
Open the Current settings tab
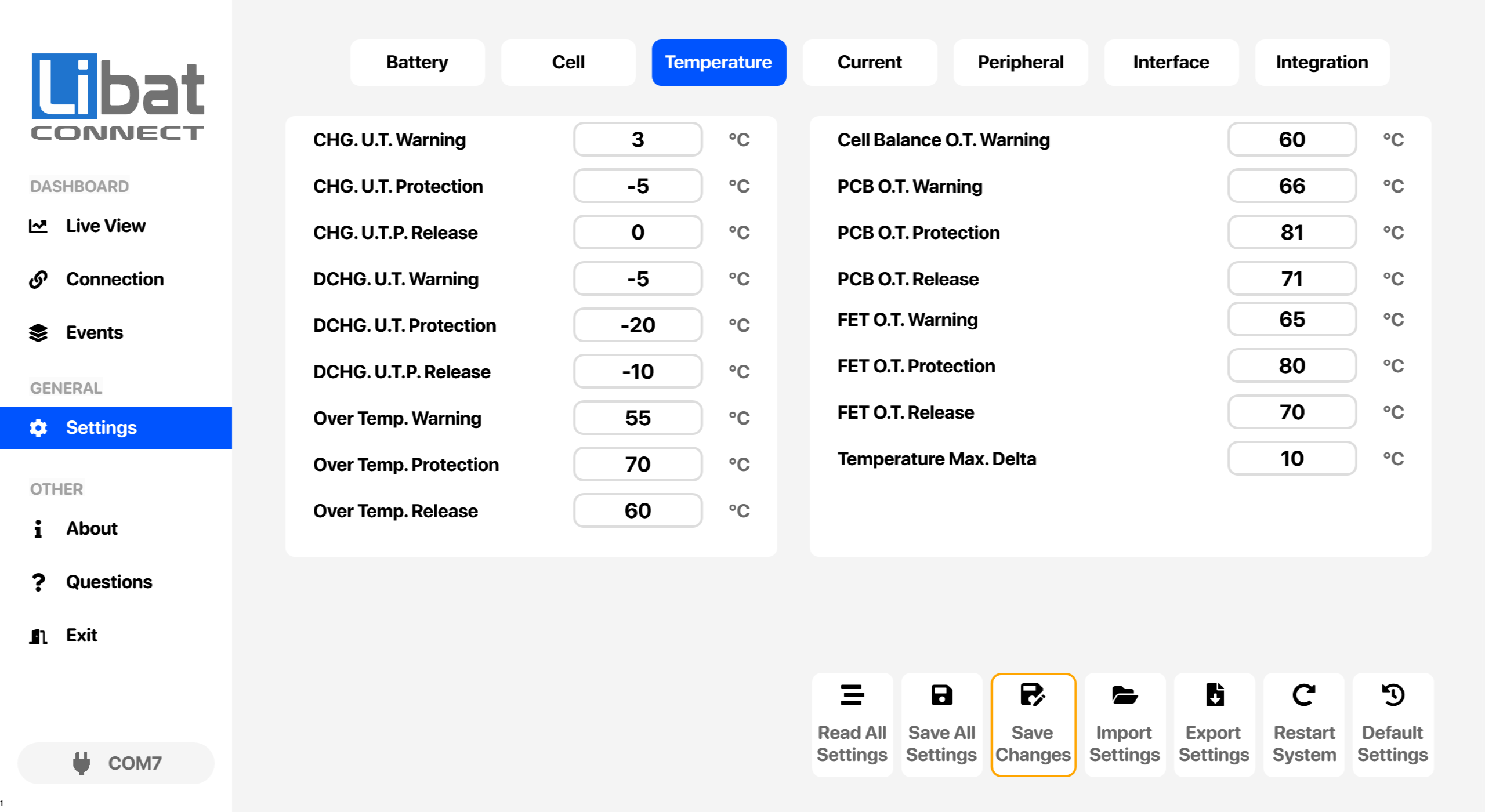(870, 63)
